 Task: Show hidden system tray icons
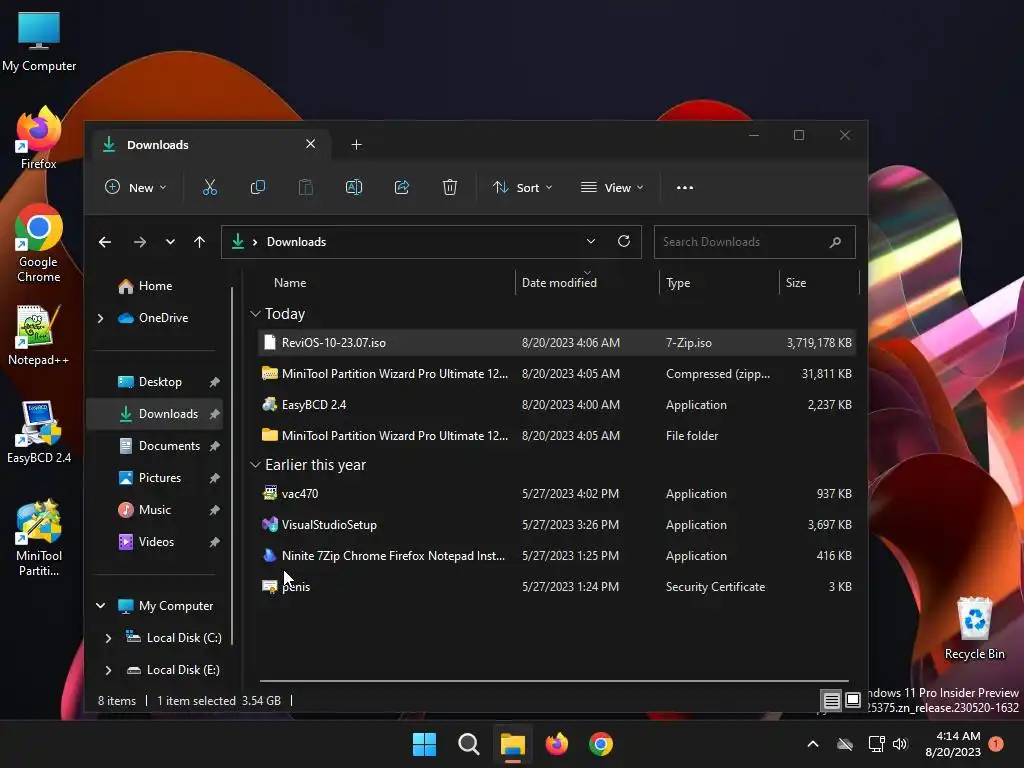coord(813,744)
